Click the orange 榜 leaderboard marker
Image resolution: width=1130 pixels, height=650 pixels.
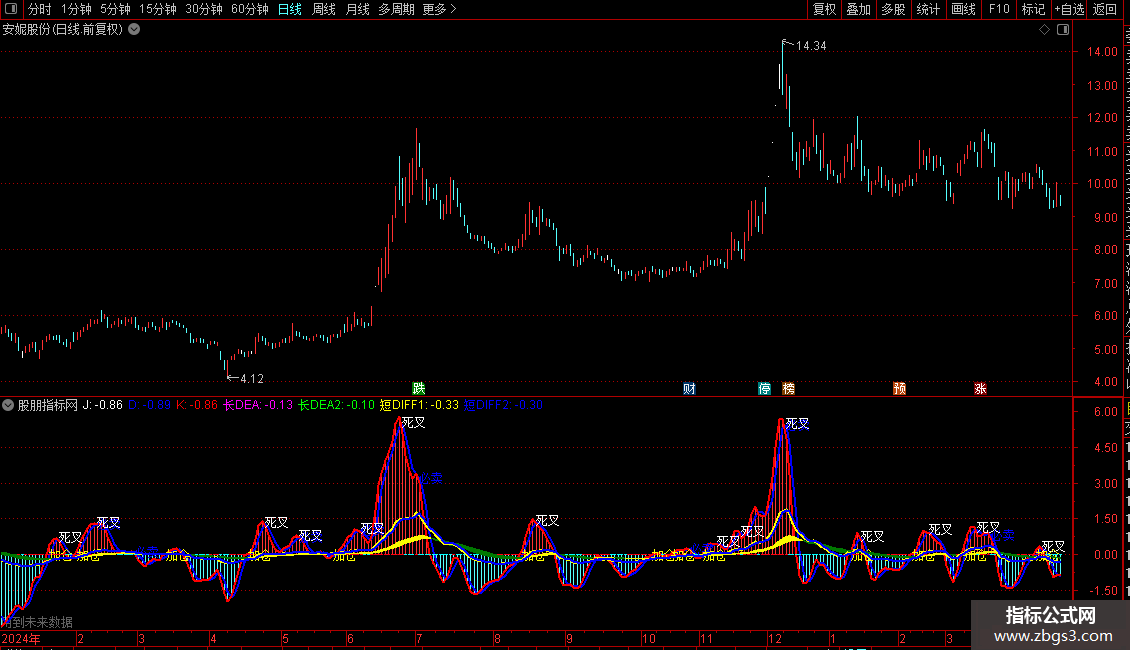tap(789, 388)
